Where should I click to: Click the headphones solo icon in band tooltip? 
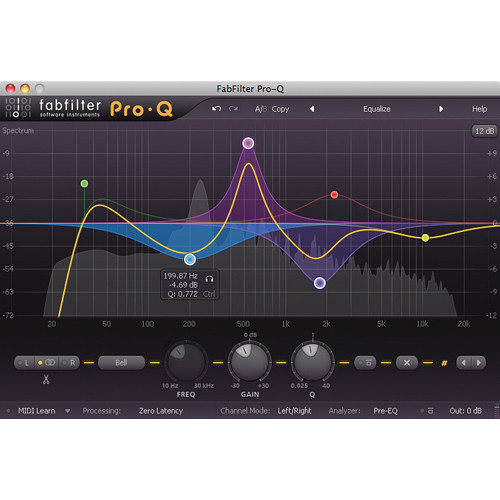(x=209, y=279)
